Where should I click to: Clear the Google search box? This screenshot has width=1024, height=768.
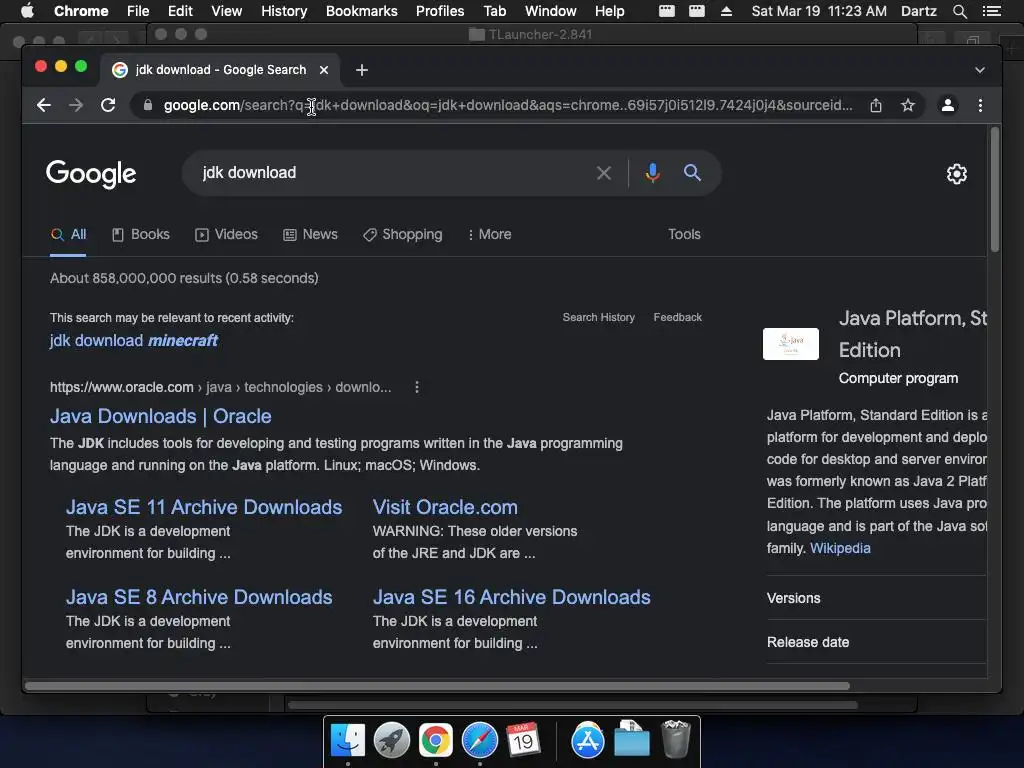[x=604, y=173]
